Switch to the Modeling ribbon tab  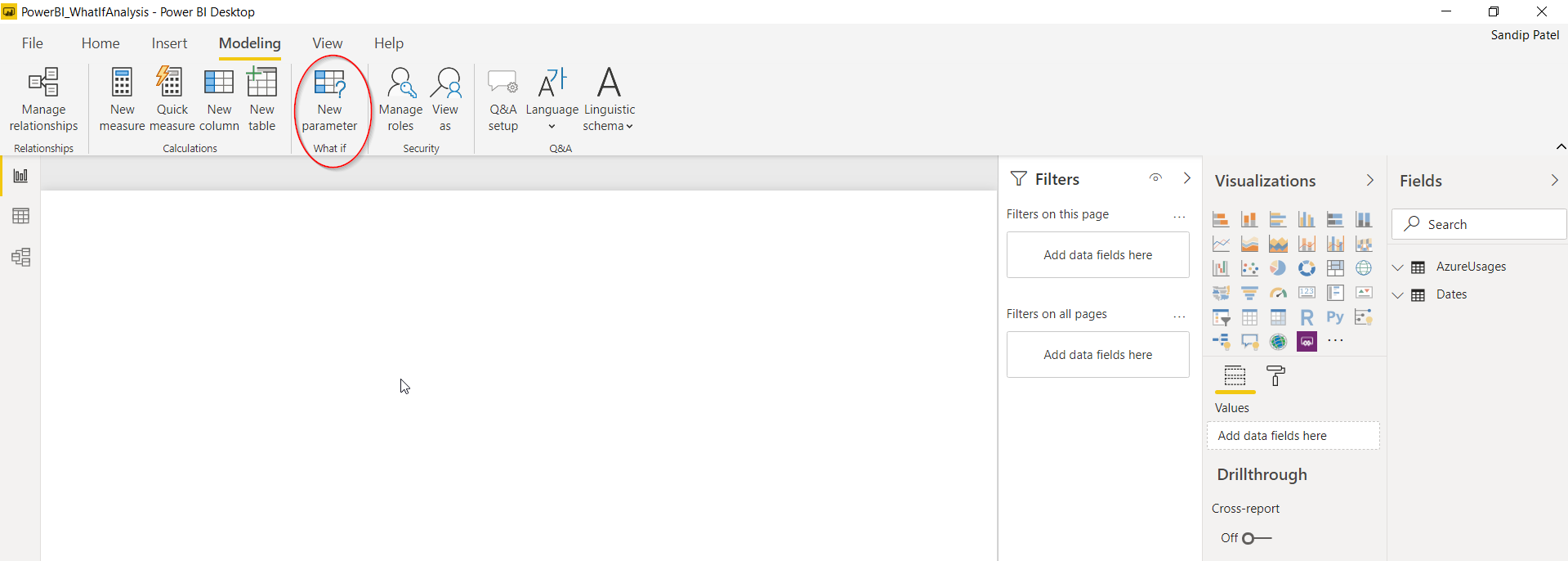point(250,43)
